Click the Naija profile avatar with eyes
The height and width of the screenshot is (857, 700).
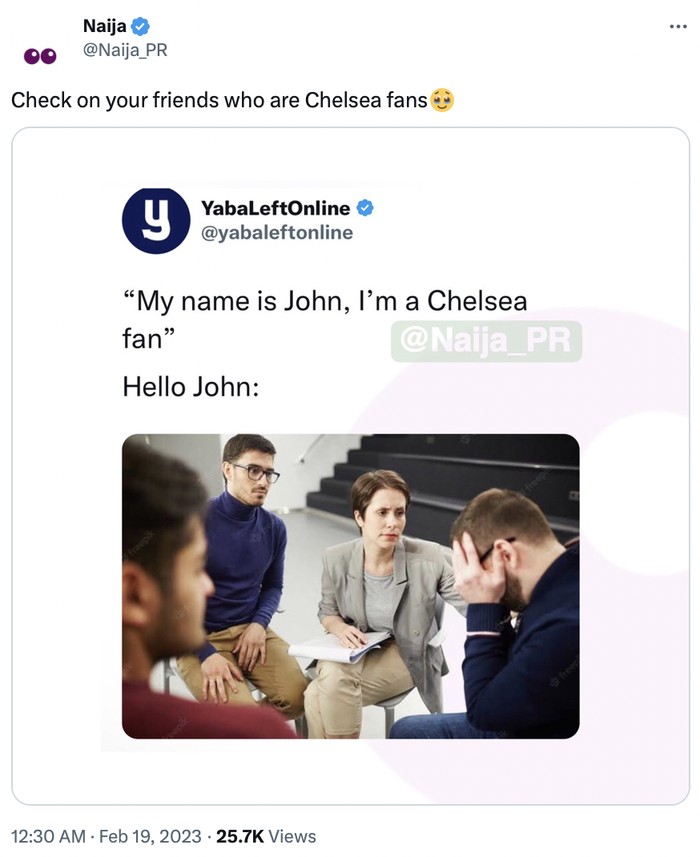coord(41,56)
